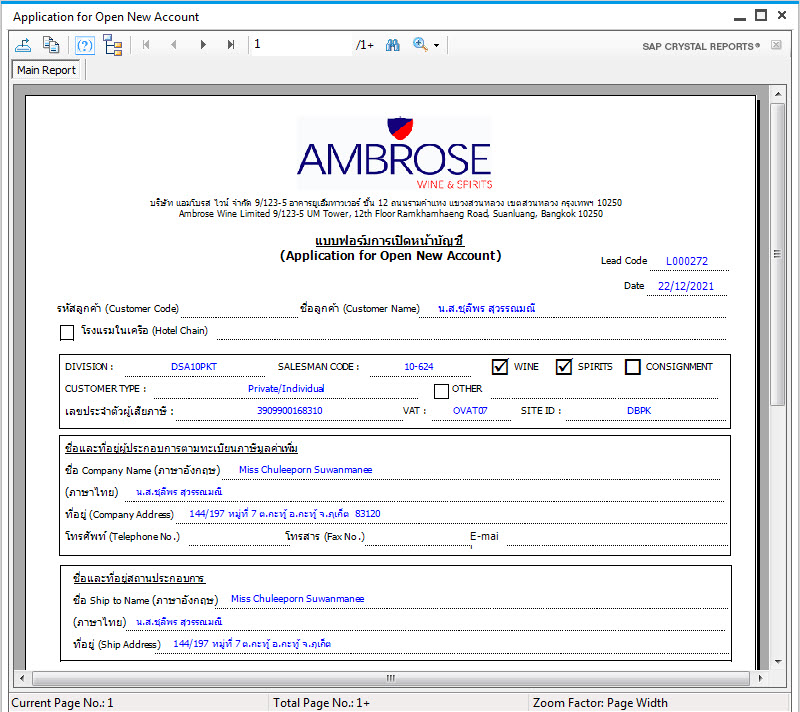
Task: Click the Copy icon in the toolbar
Action: (x=51, y=45)
